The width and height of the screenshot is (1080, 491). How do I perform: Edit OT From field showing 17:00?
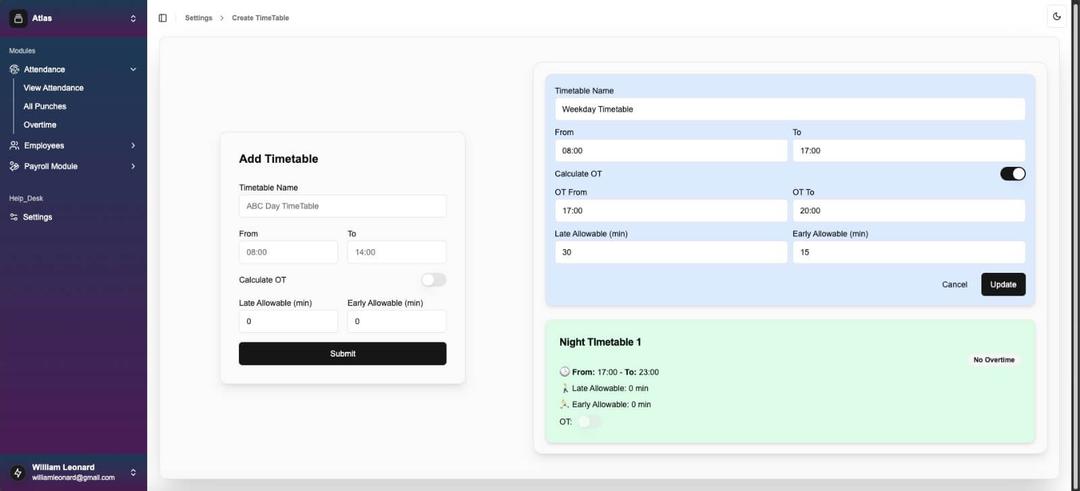tap(671, 211)
